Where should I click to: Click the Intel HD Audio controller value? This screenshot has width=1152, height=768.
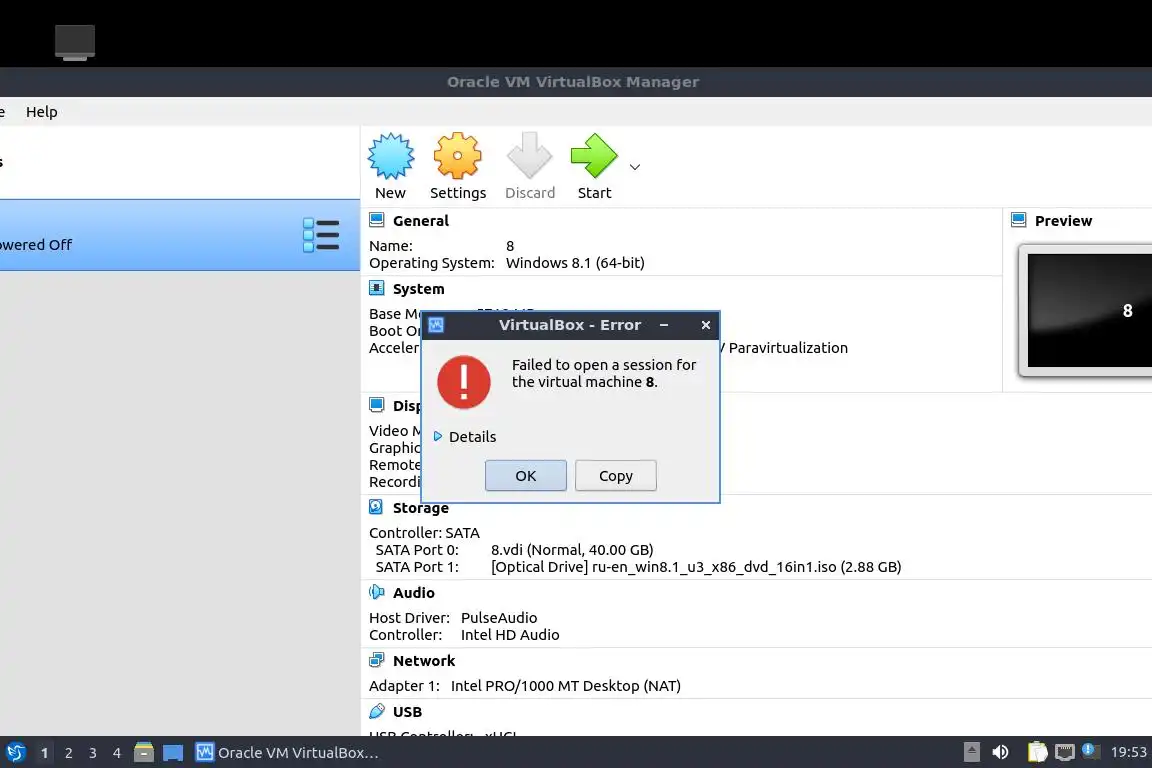(x=510, y=634)
